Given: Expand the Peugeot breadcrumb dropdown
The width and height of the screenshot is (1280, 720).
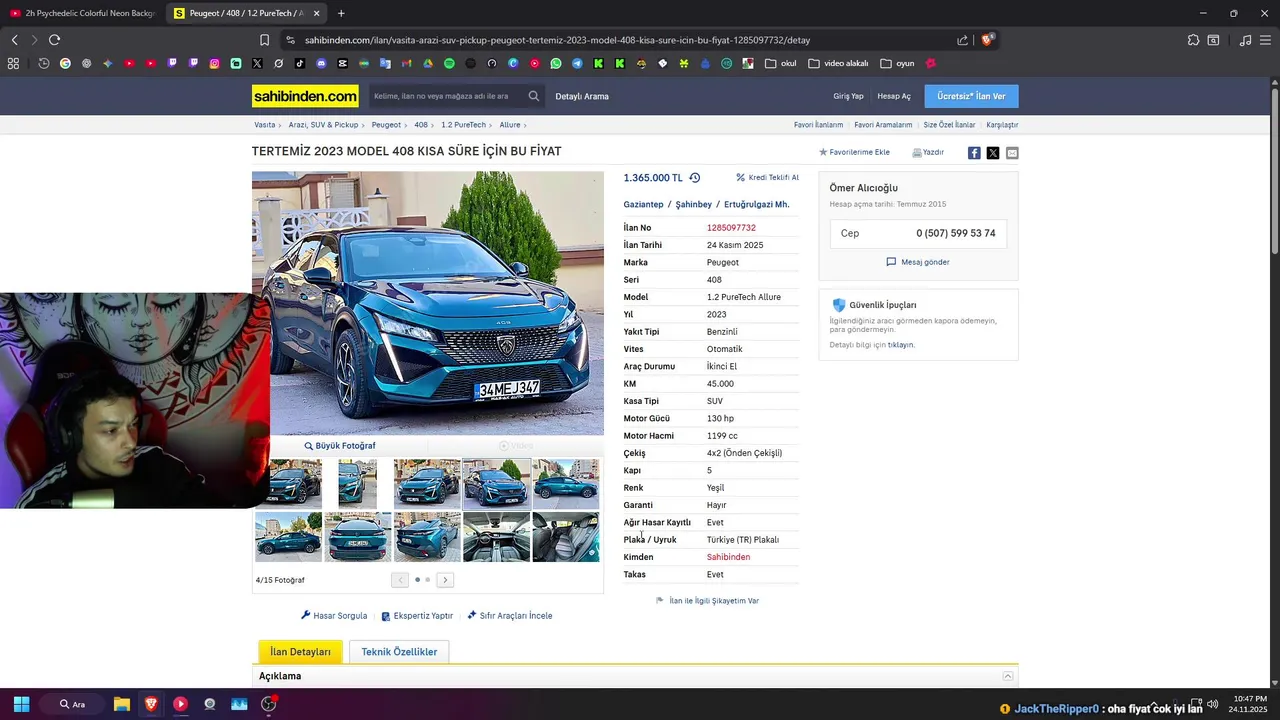Looking at the screenshot, I should [x=408, y=125].
